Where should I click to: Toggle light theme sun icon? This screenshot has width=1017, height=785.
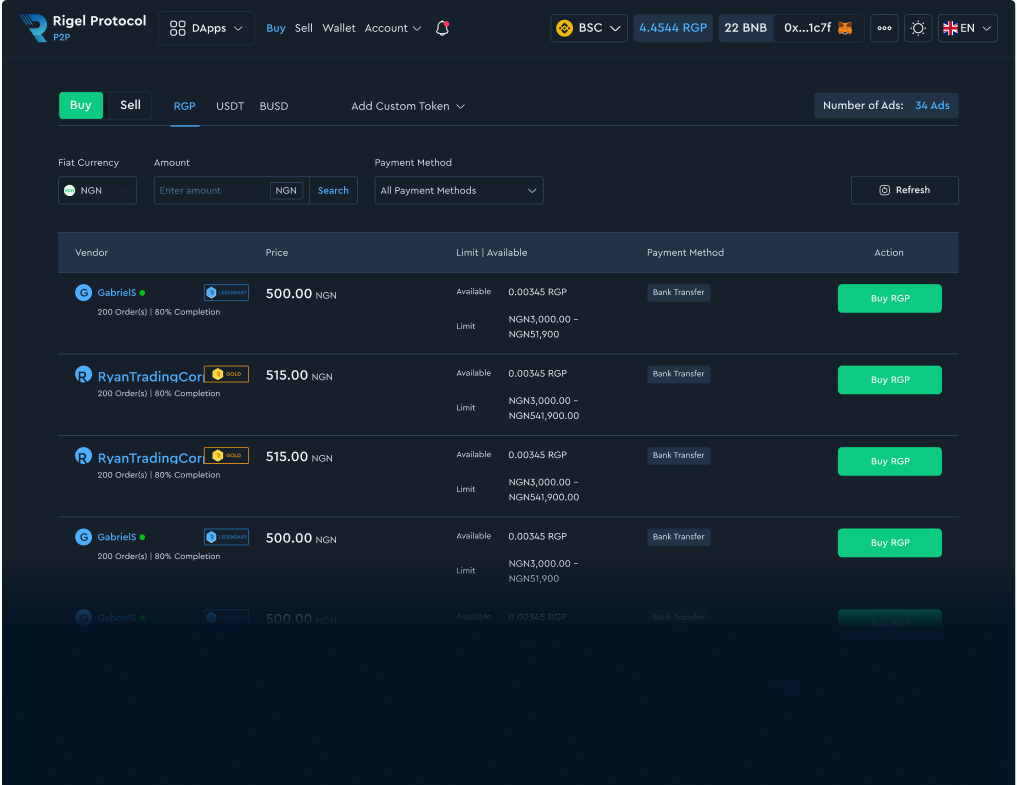tap(918, 28)
